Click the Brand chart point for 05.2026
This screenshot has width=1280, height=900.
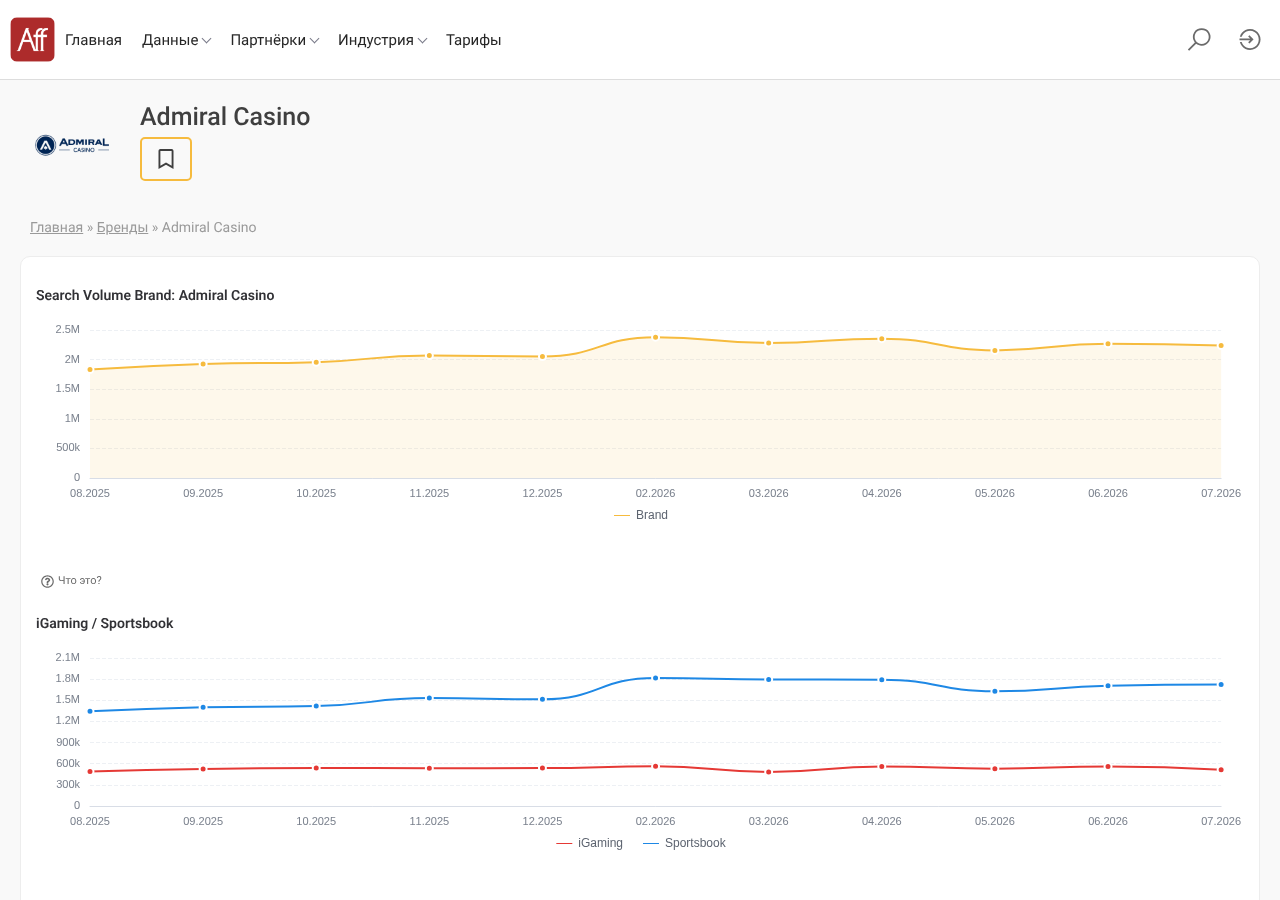click(995, 350)
